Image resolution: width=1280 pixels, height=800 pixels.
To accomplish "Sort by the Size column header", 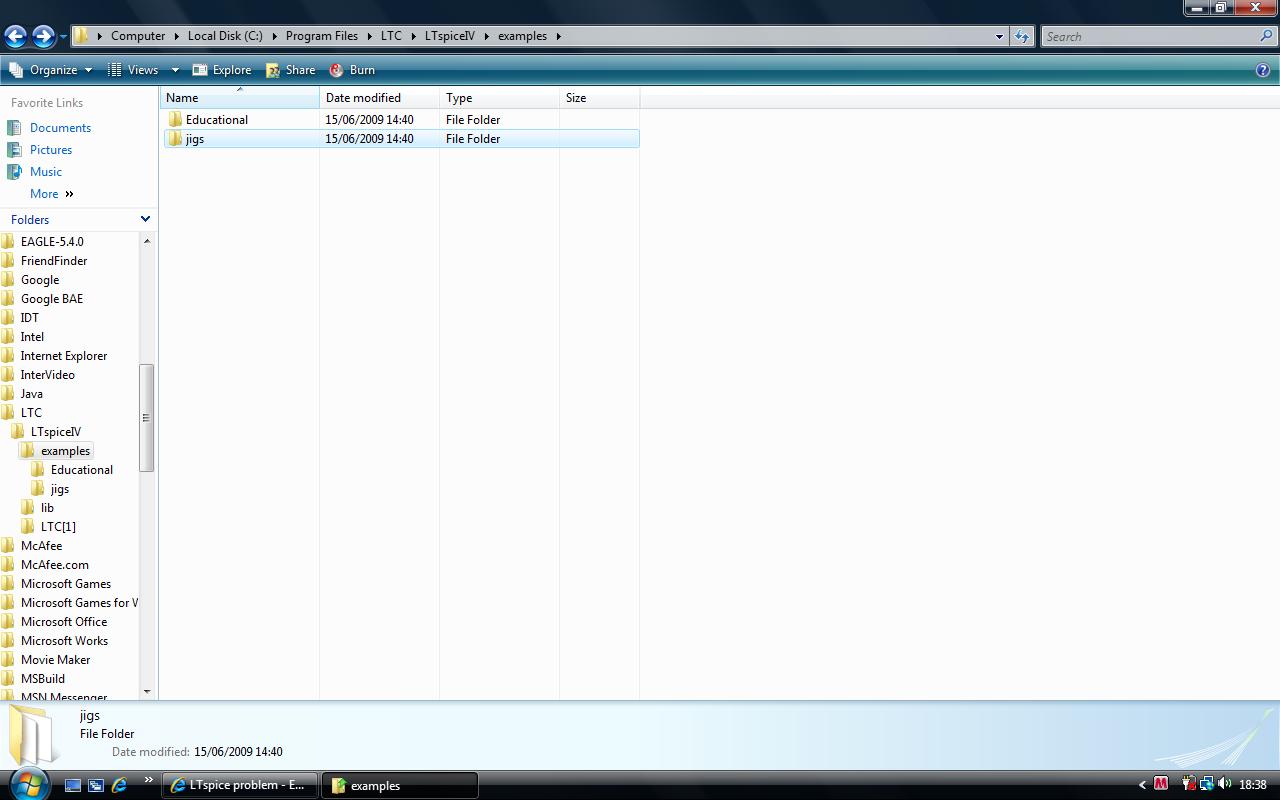I will (600, 98).
